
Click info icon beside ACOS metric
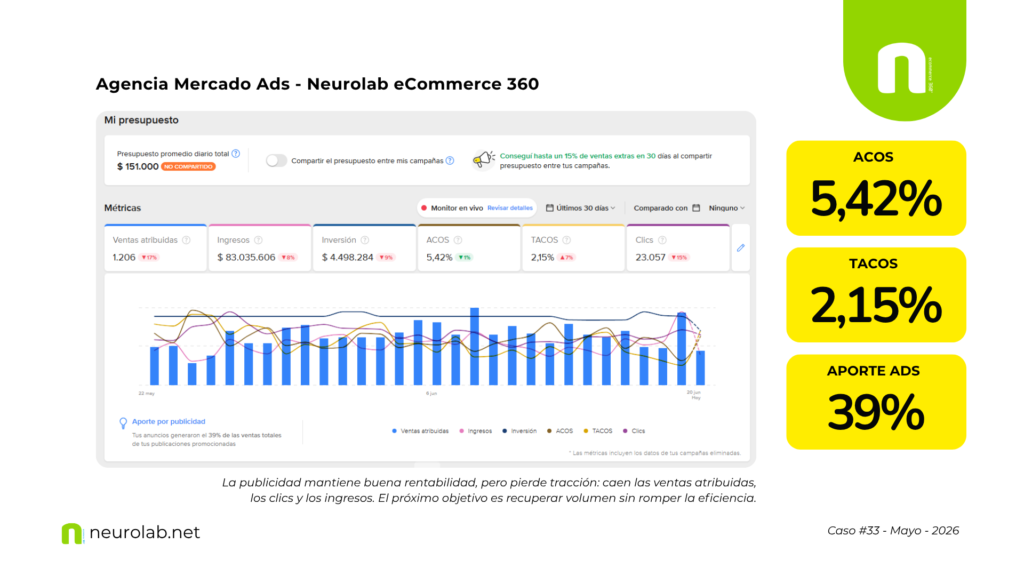pyautogui.click(x=458, y=240)
